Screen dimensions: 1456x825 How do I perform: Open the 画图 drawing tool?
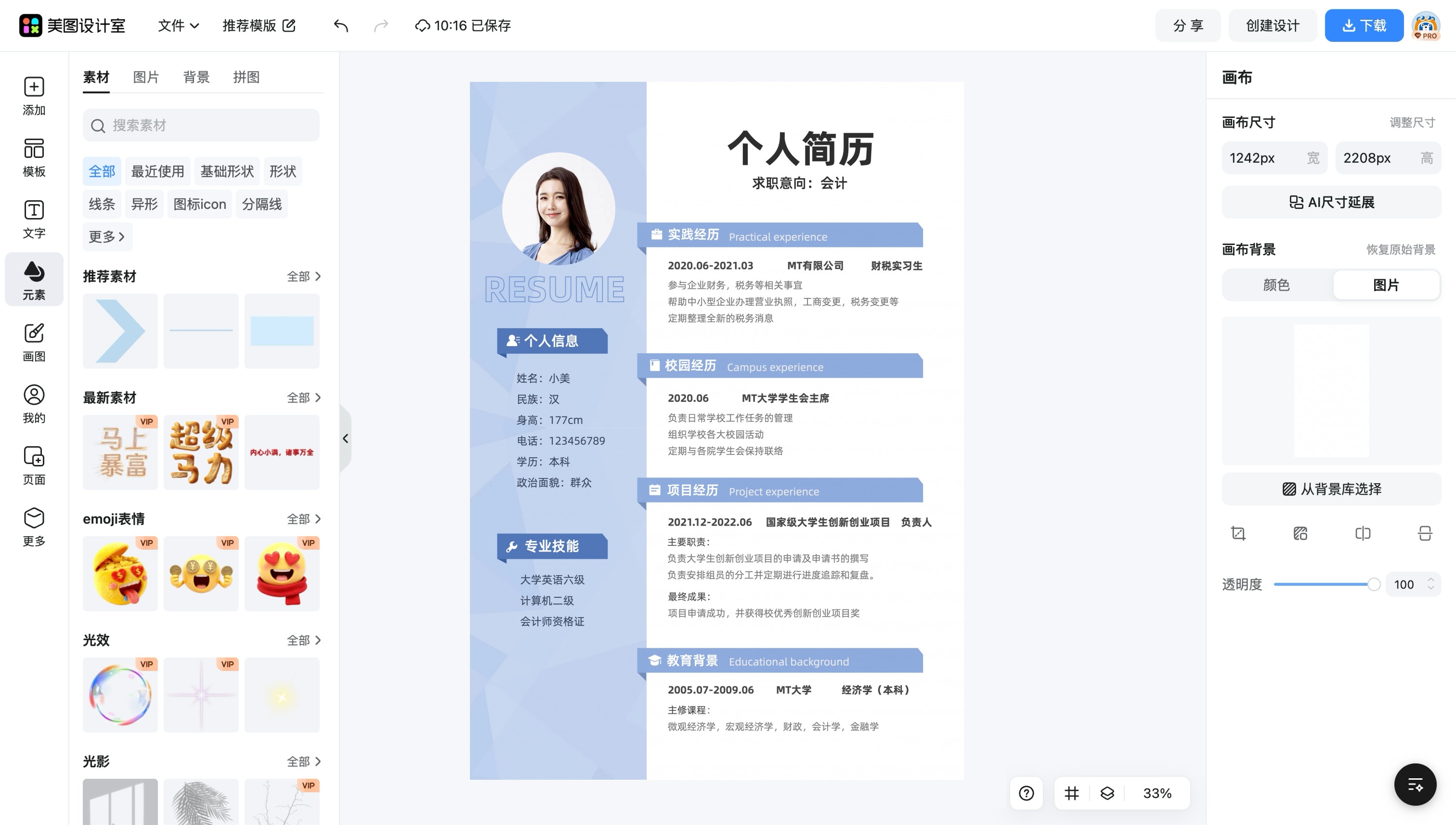[34, 342]
